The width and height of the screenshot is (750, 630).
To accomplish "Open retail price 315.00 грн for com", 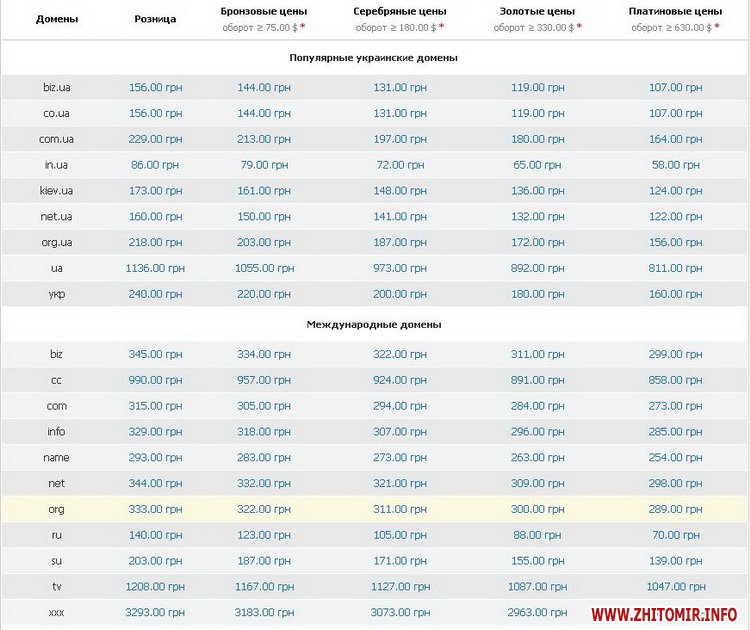I will point(155,406).
